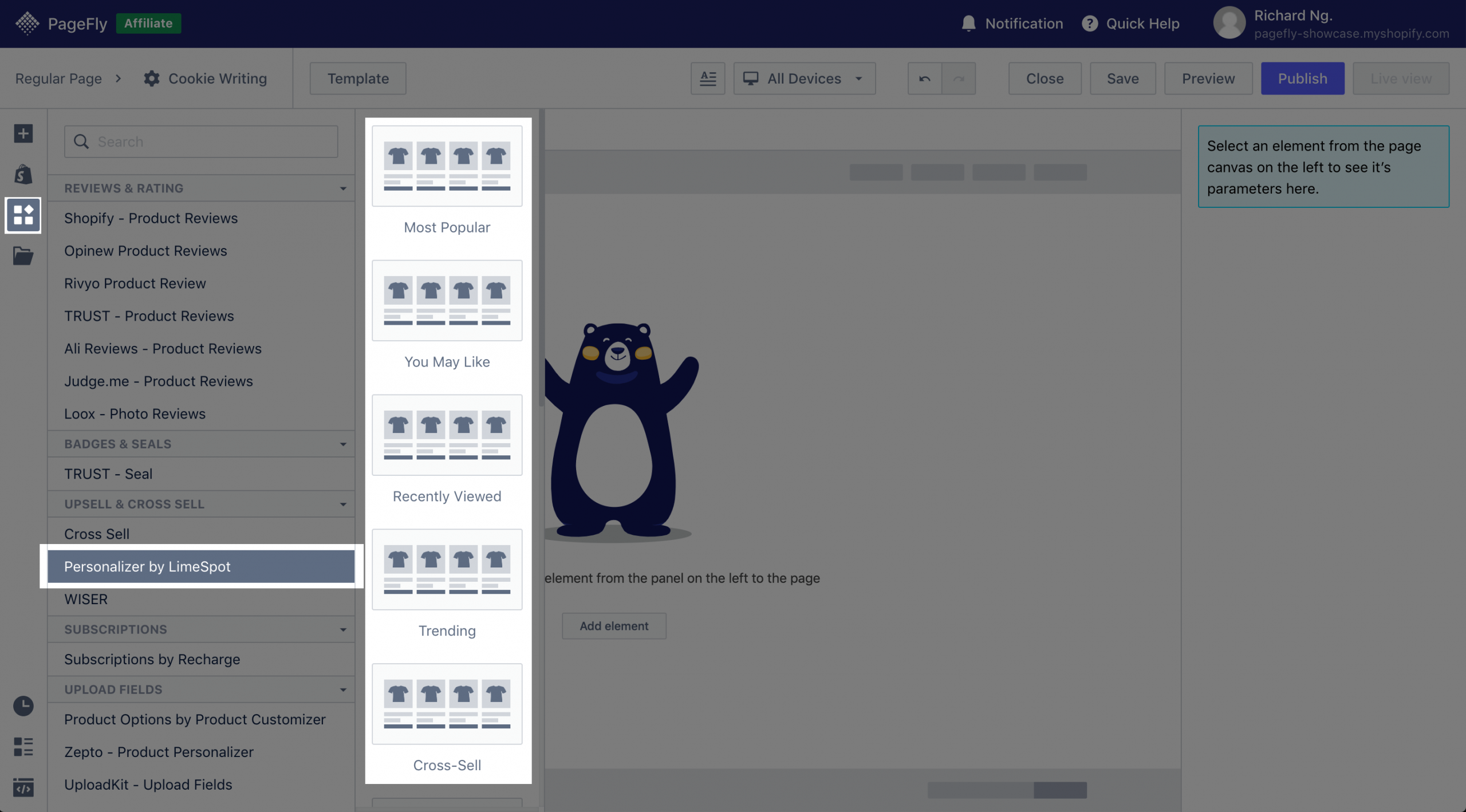Click the Close button
Screen dimensions: 1466x812
pos(1045,78)
